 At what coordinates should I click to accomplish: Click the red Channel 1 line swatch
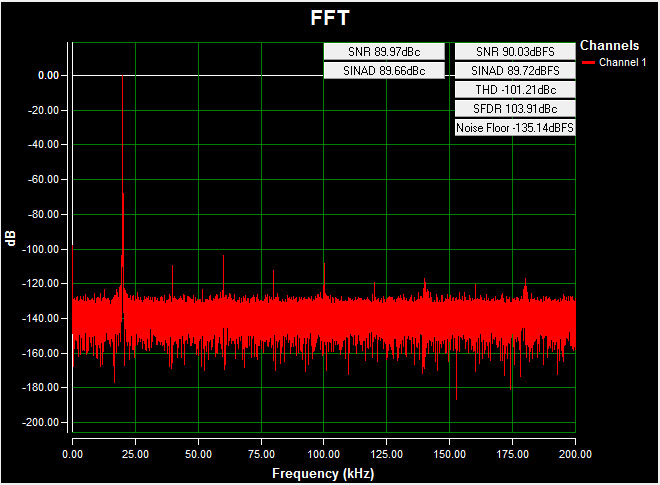coord(588,62)
